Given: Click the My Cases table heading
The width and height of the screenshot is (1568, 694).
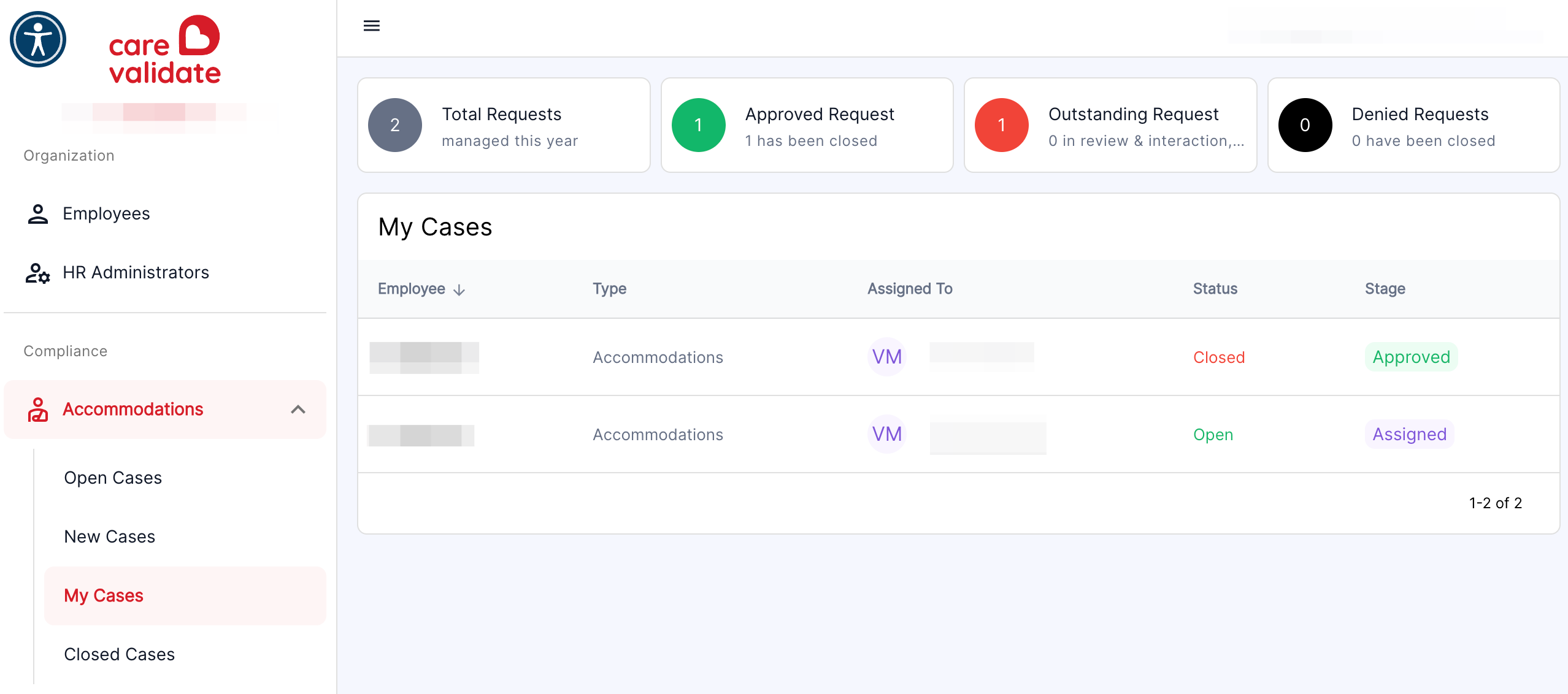Looking at the screenshot, I should pyautogui.click(x=435, y=227).
